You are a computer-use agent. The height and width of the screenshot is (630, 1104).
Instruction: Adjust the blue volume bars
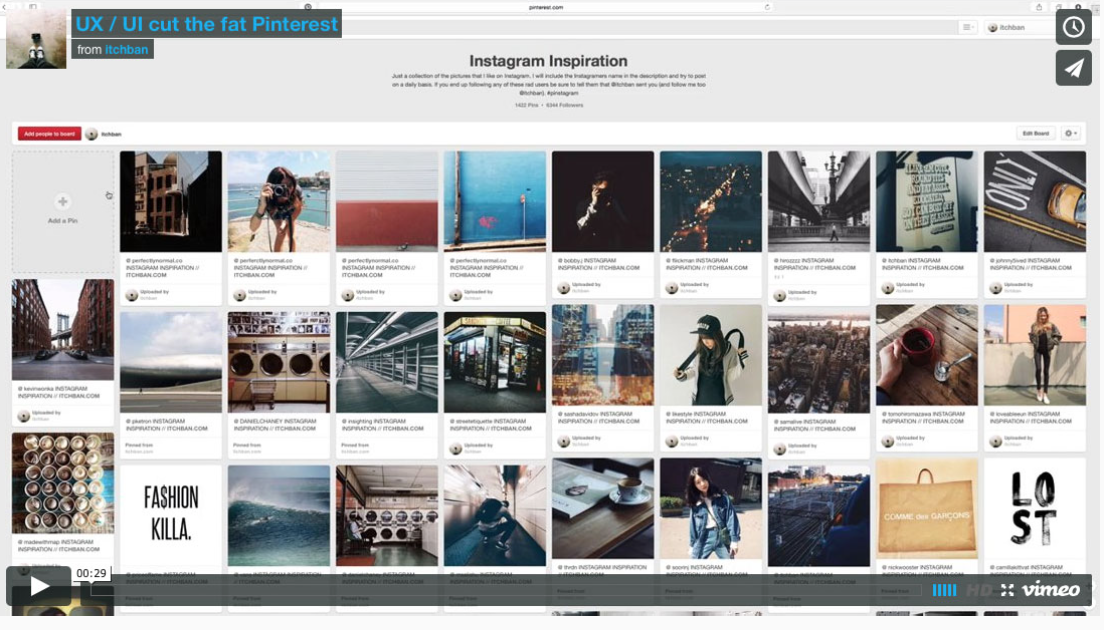coord(944,590)
